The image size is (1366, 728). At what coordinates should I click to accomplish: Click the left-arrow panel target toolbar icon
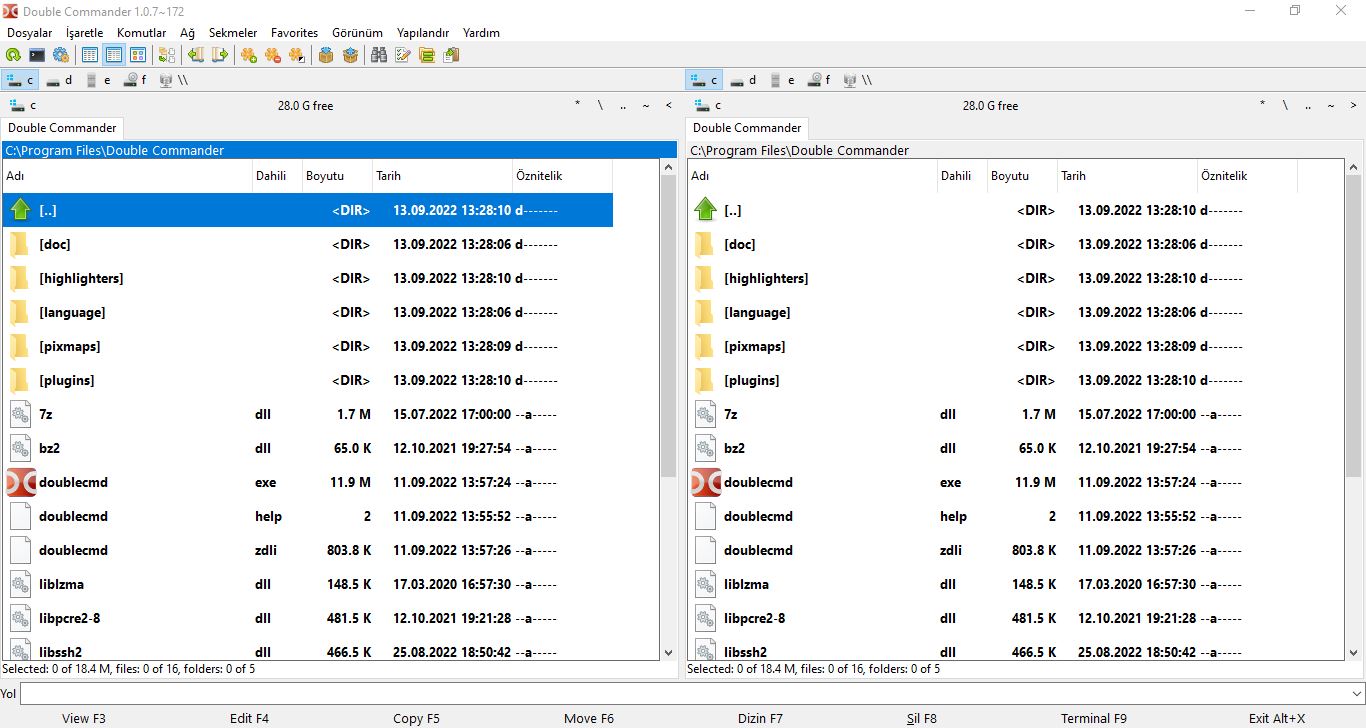(x=196, y=55)
